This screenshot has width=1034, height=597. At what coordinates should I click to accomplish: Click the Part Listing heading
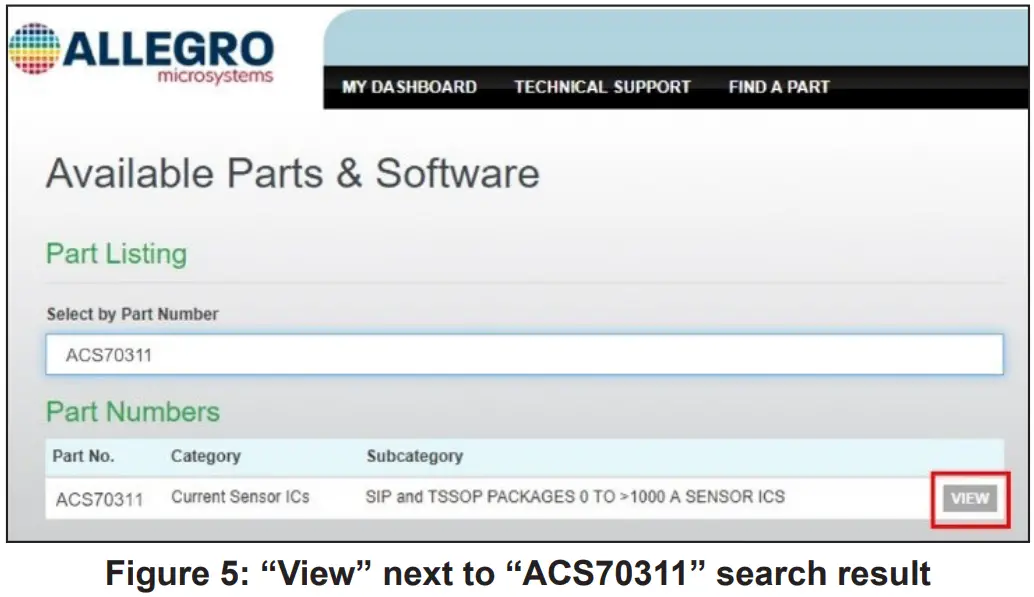pos(117,254)
